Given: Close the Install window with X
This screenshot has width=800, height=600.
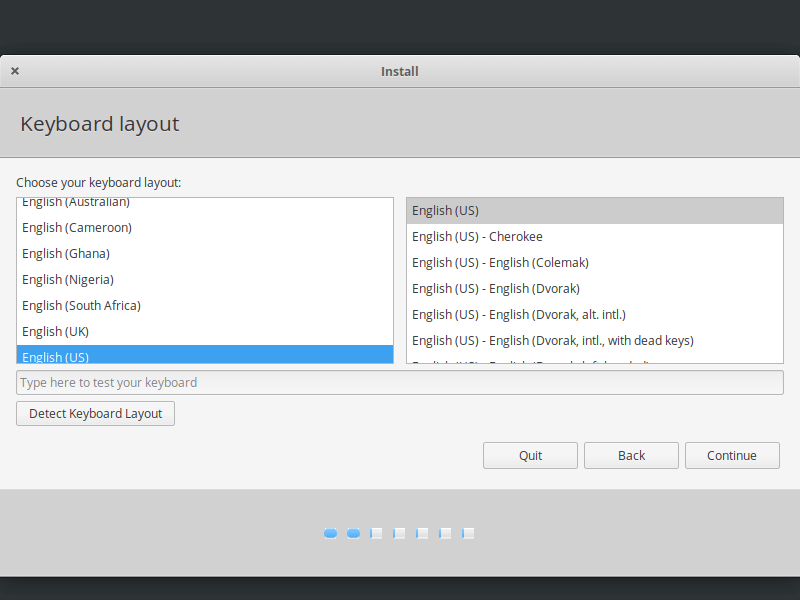Looking at the screenshot, I should tap(15, 71).
